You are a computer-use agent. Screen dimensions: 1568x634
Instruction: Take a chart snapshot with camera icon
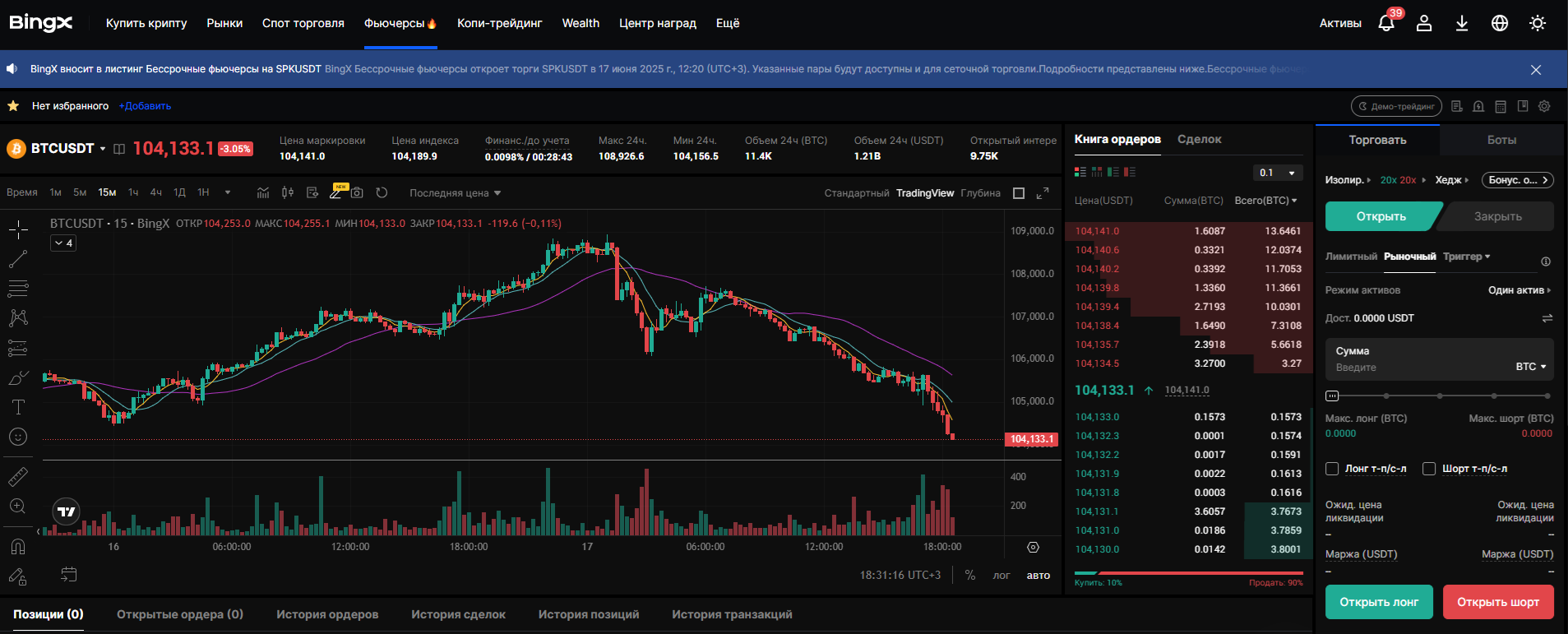click(x=357, y=192)
